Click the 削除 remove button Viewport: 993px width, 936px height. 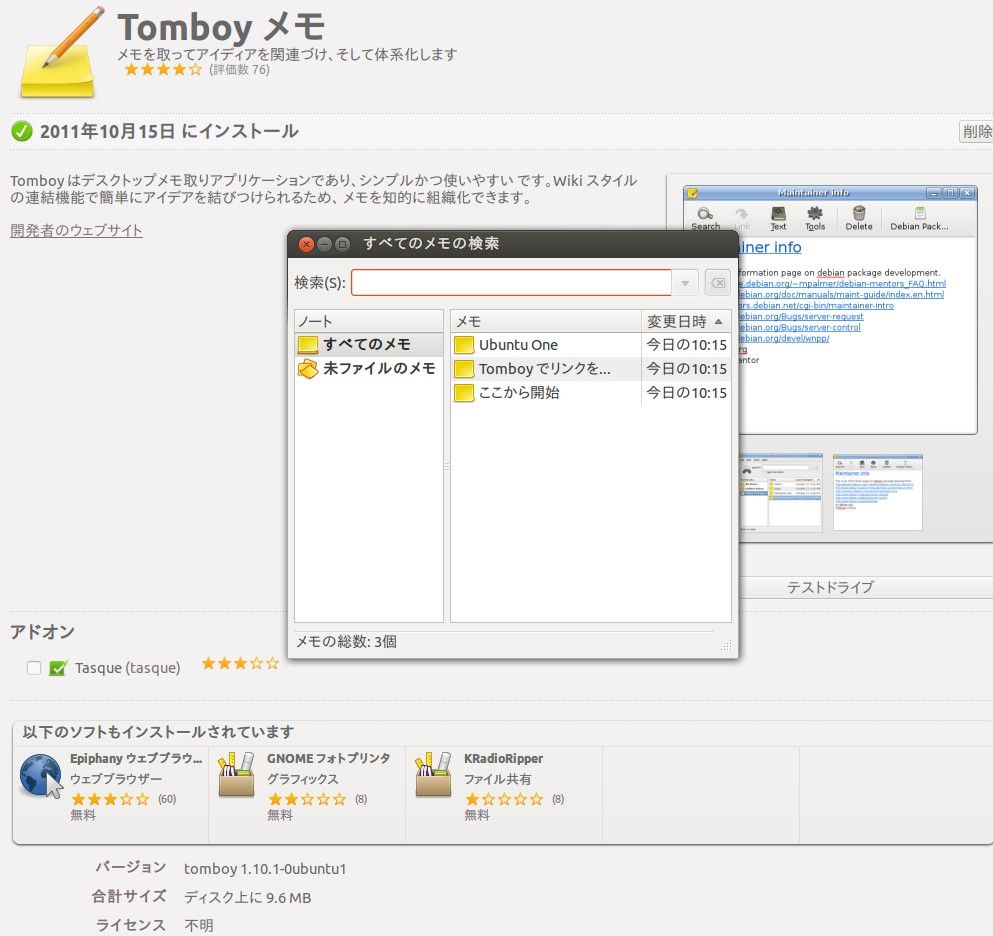[x=976, y=131]
